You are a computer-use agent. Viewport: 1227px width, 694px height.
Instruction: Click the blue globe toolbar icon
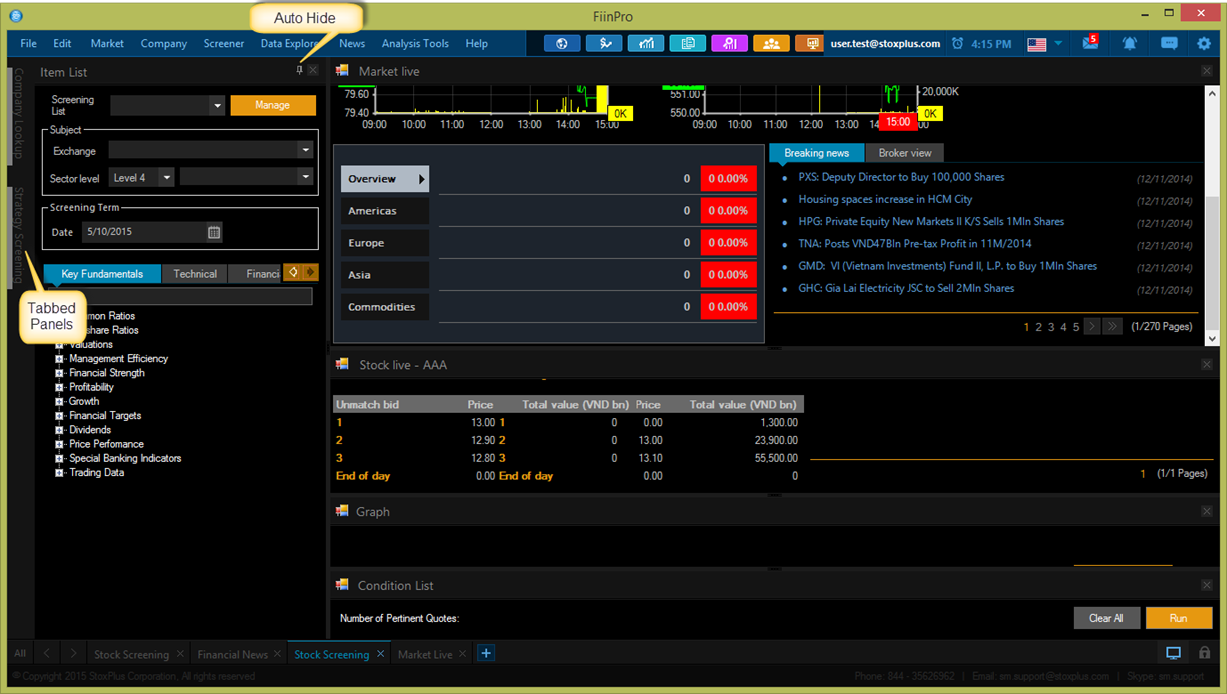(562, 43)
